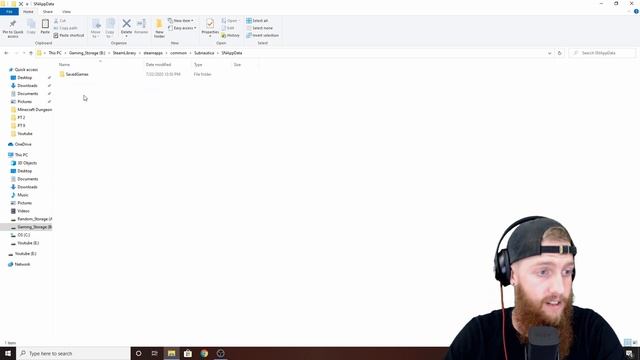Screen dimensions: 640x360
Task: Click Select all in the Select group
Action: click(x=257, y=21)
